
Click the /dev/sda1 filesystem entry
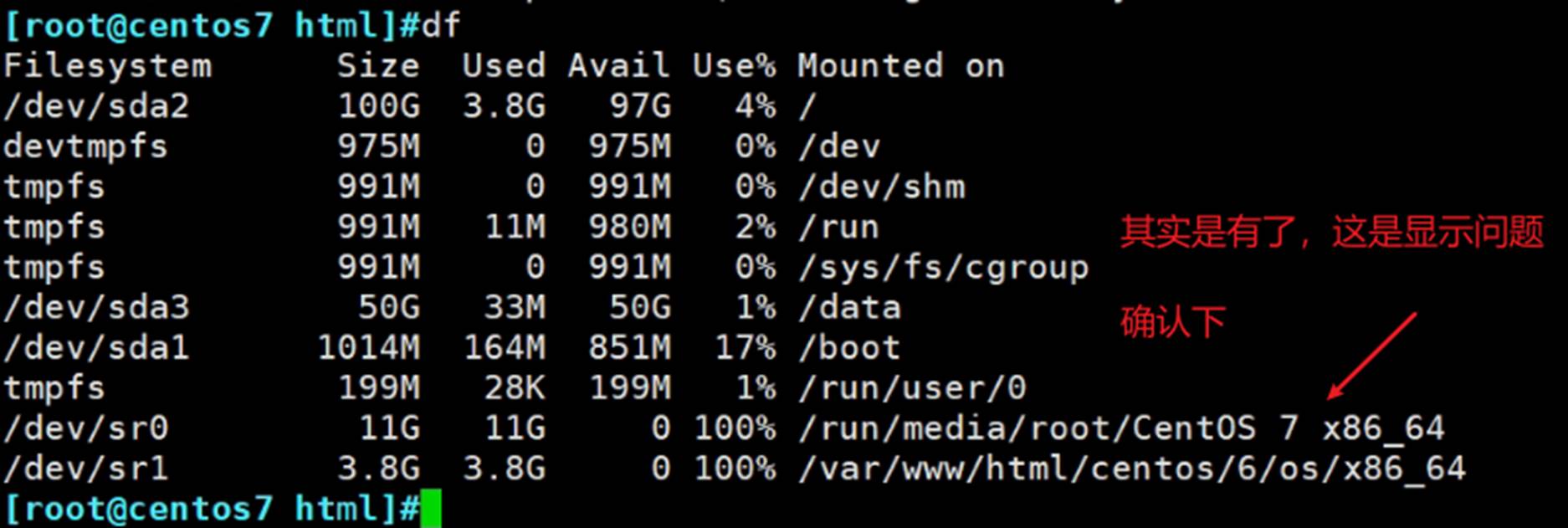(96, 347)
